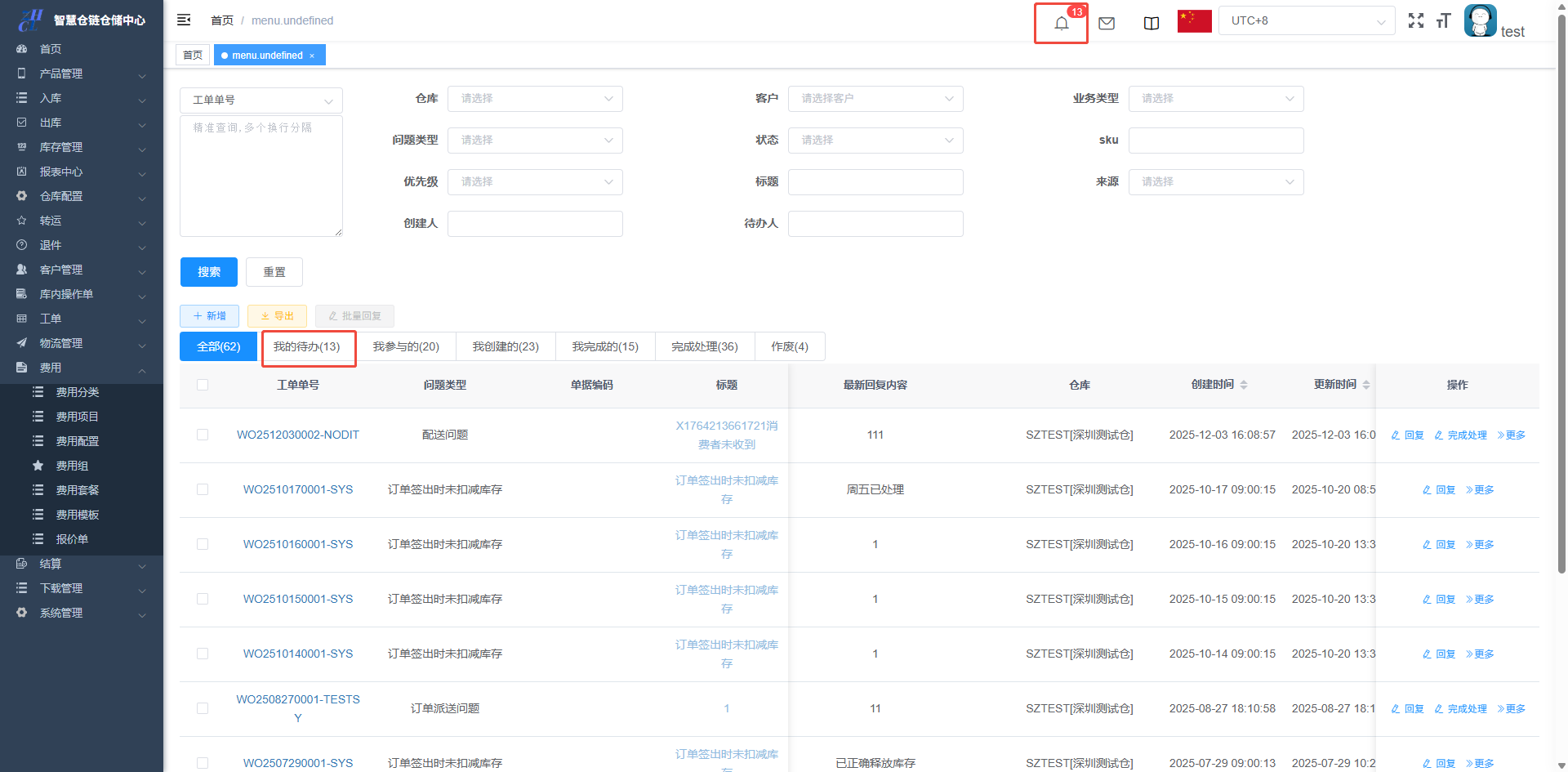
Task: Click the book/documentation icon in header
Action: (1151, 23)
